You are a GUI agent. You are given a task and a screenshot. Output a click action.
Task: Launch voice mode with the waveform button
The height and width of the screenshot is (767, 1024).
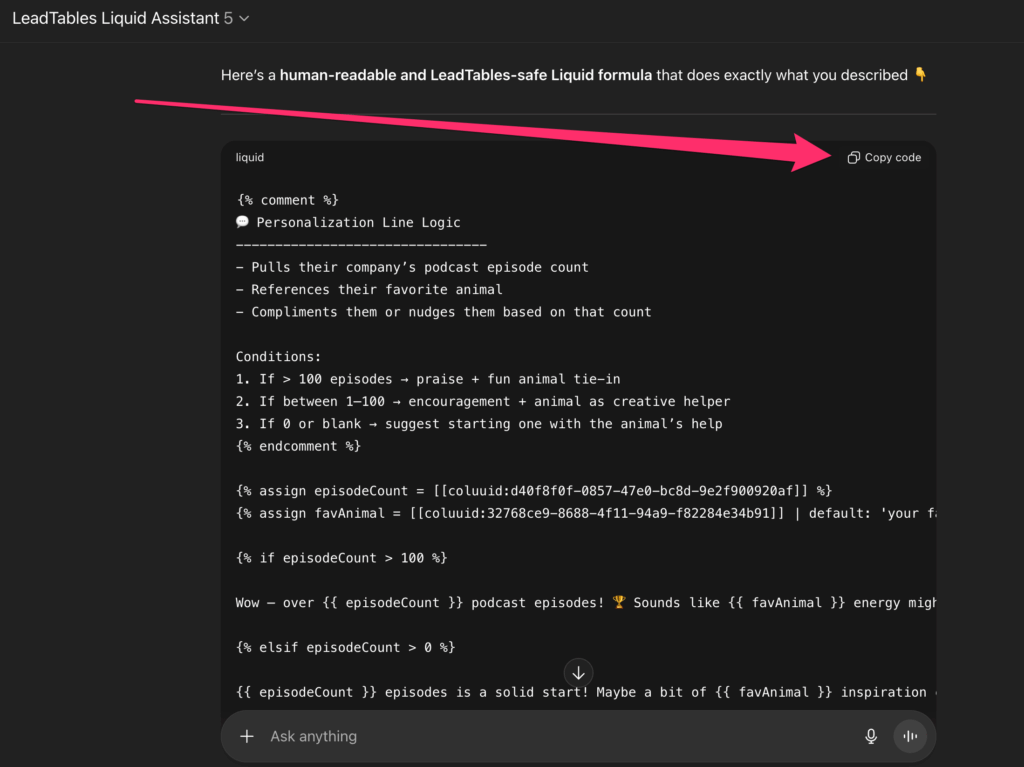point(910,737)
